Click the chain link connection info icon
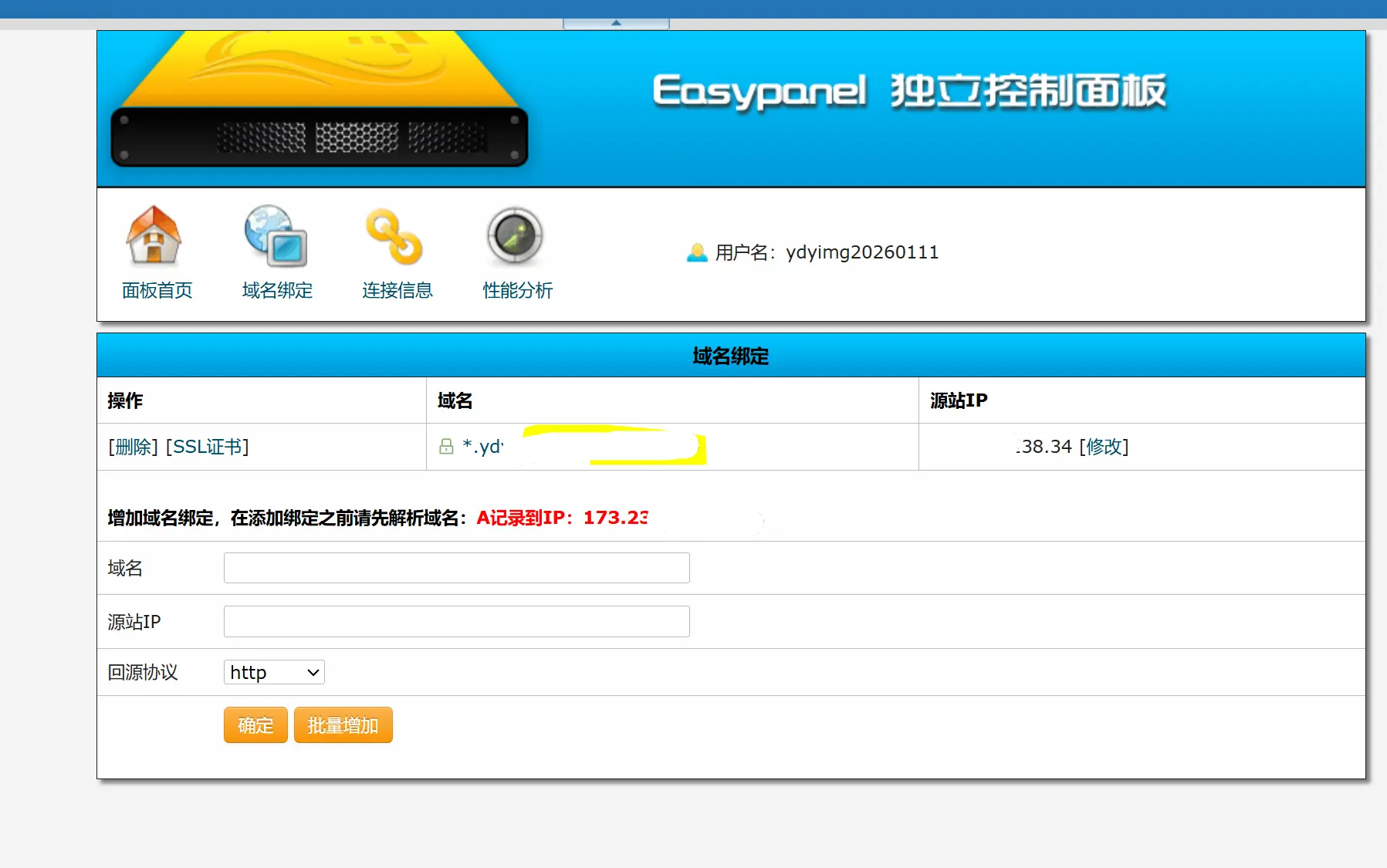This screenshot has width=1387, height=868. coord(394,236)
